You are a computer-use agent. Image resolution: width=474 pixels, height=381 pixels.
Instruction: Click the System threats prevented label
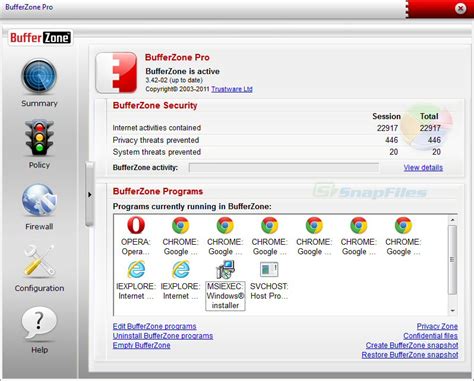pyautogui.click(x=157, y=152)
